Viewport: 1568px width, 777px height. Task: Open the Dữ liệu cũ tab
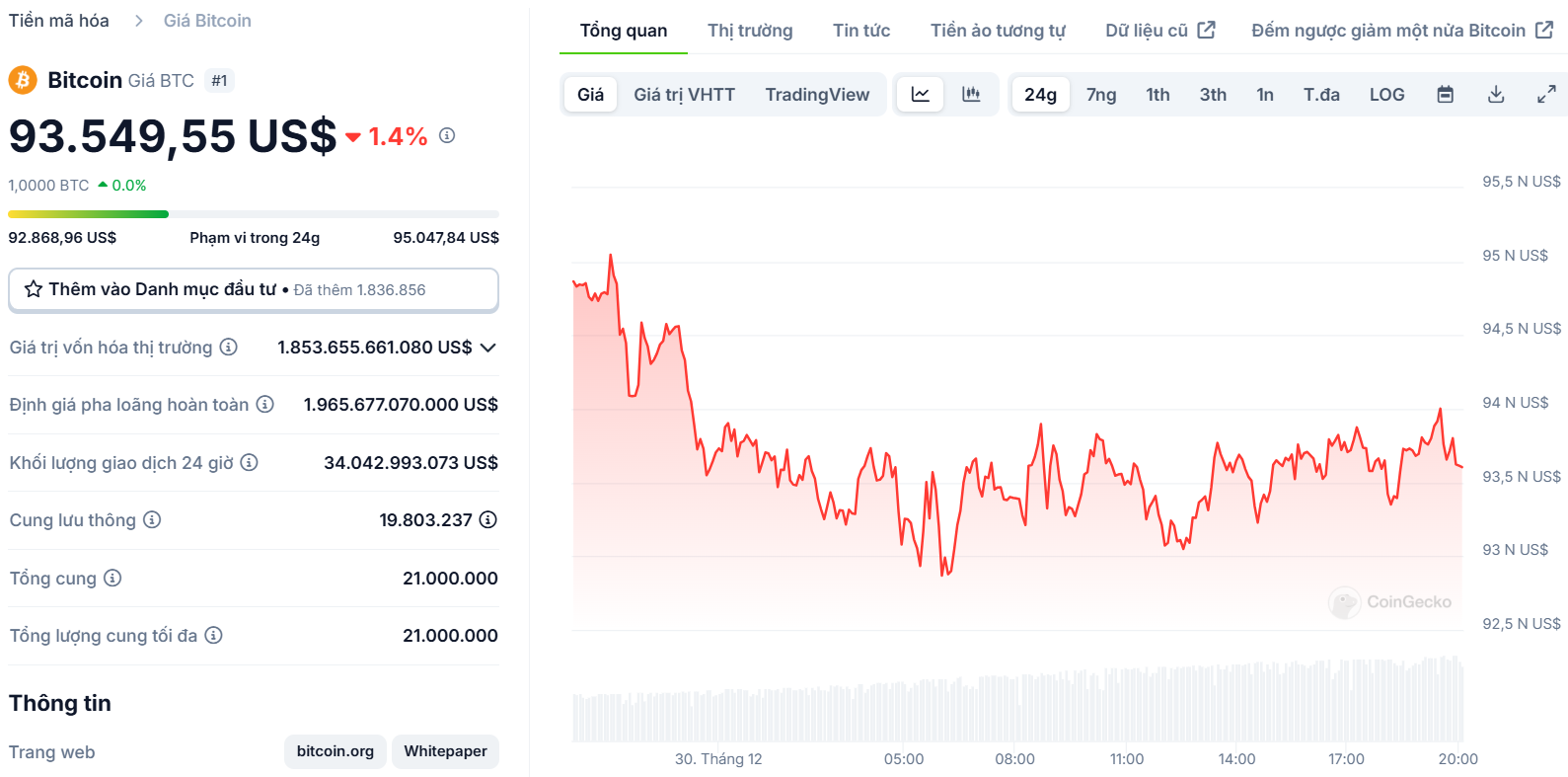tap(1159, 31)
